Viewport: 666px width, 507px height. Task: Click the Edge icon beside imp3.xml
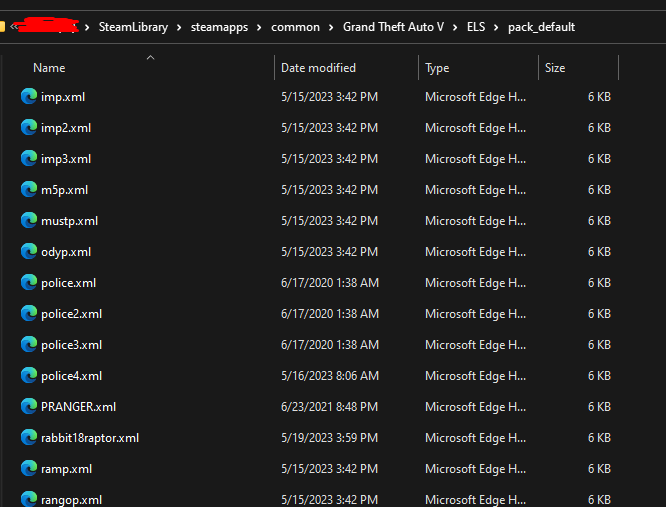coord(29,158)
